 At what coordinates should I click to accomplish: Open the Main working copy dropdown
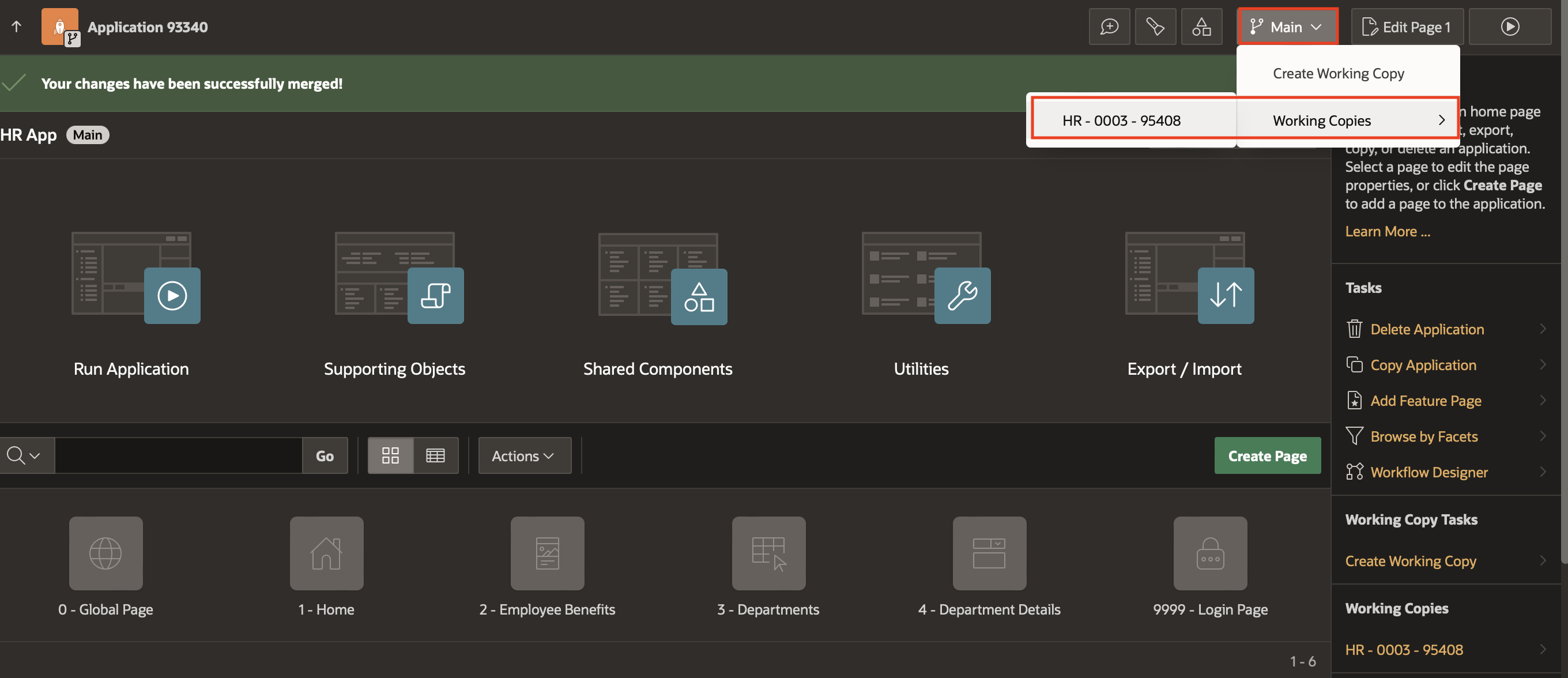click(x=1287, y=27)
